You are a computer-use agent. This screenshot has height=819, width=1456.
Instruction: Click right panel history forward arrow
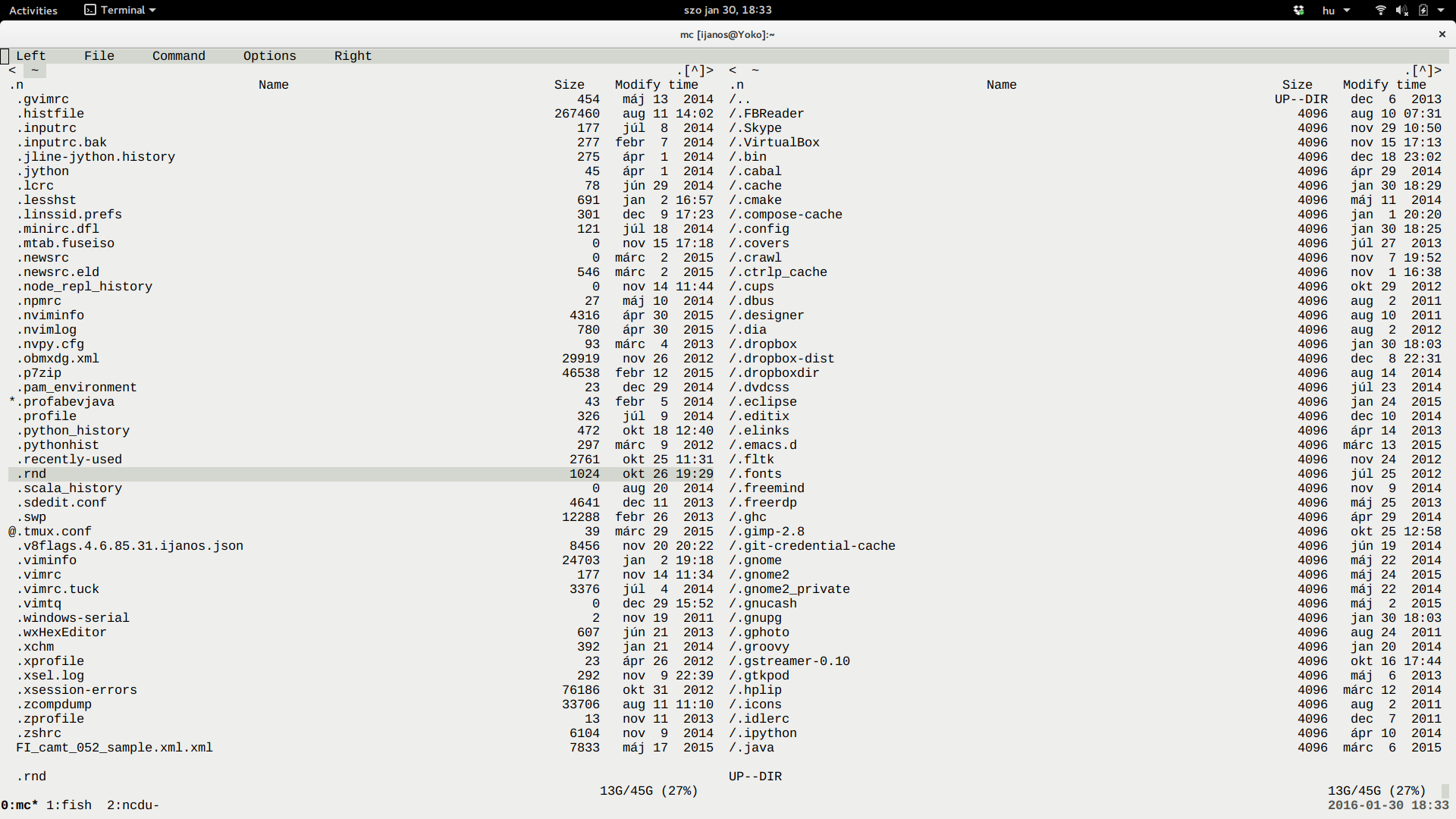tap(1438, 71)
